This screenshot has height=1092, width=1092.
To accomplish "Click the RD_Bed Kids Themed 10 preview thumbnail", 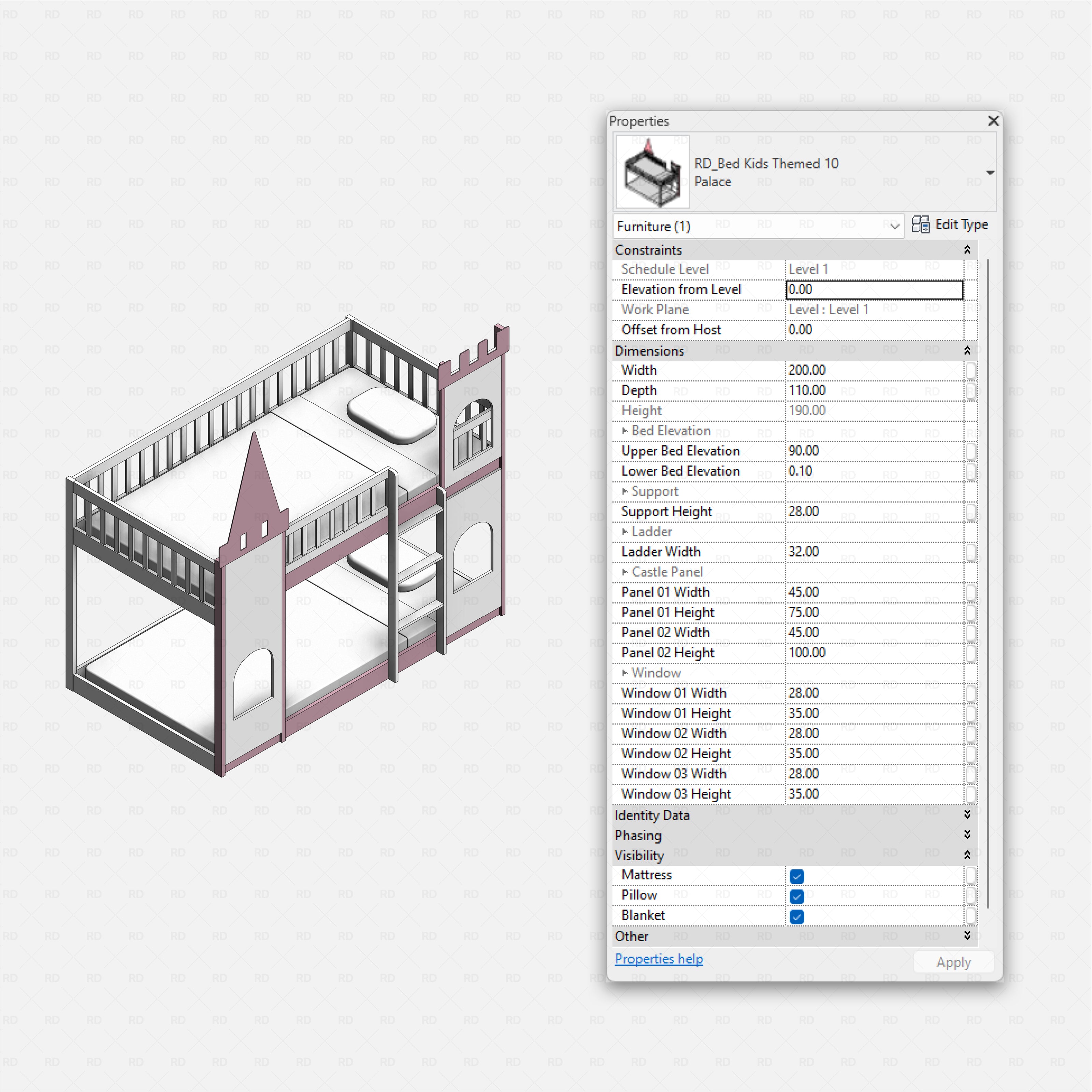I will point(652,172).
